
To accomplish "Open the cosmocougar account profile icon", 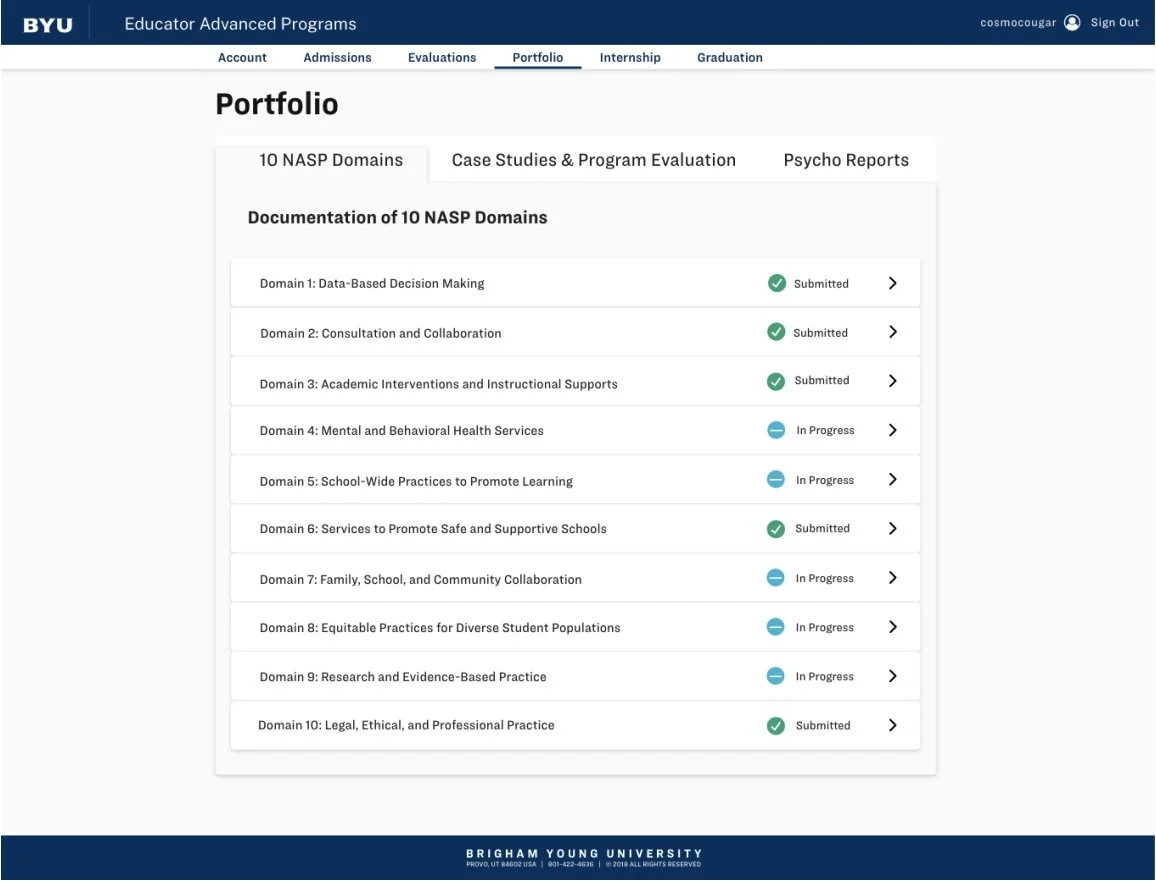I will click(1071, 21).
